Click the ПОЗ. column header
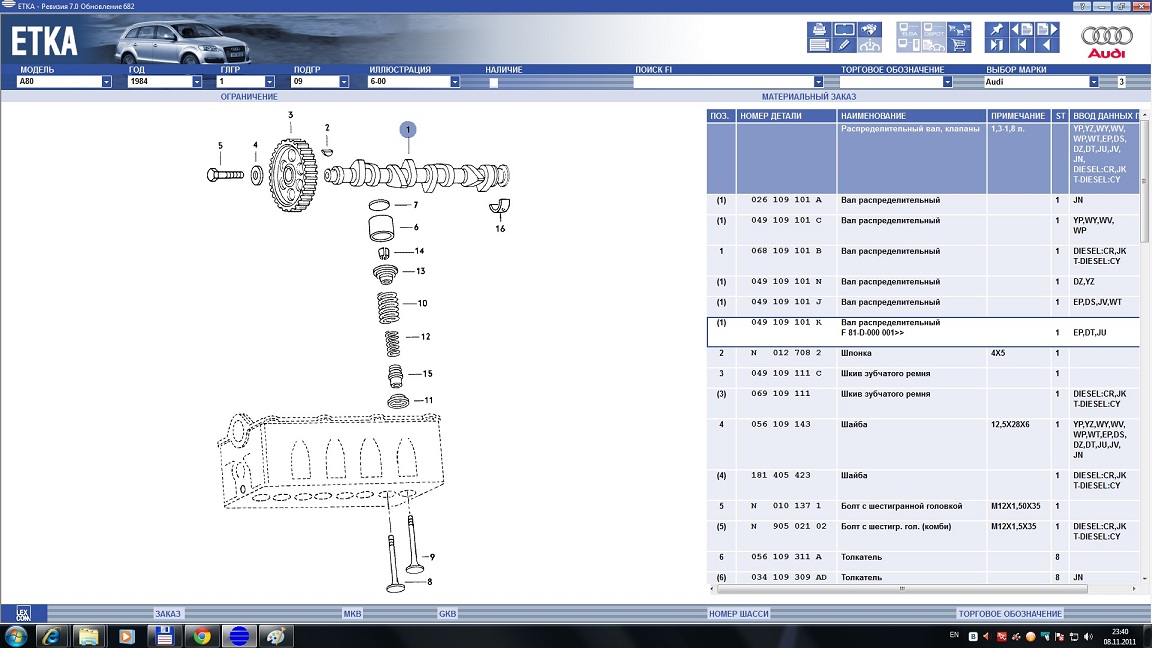This screenshot has height=648, width=1152. [721, 116]
